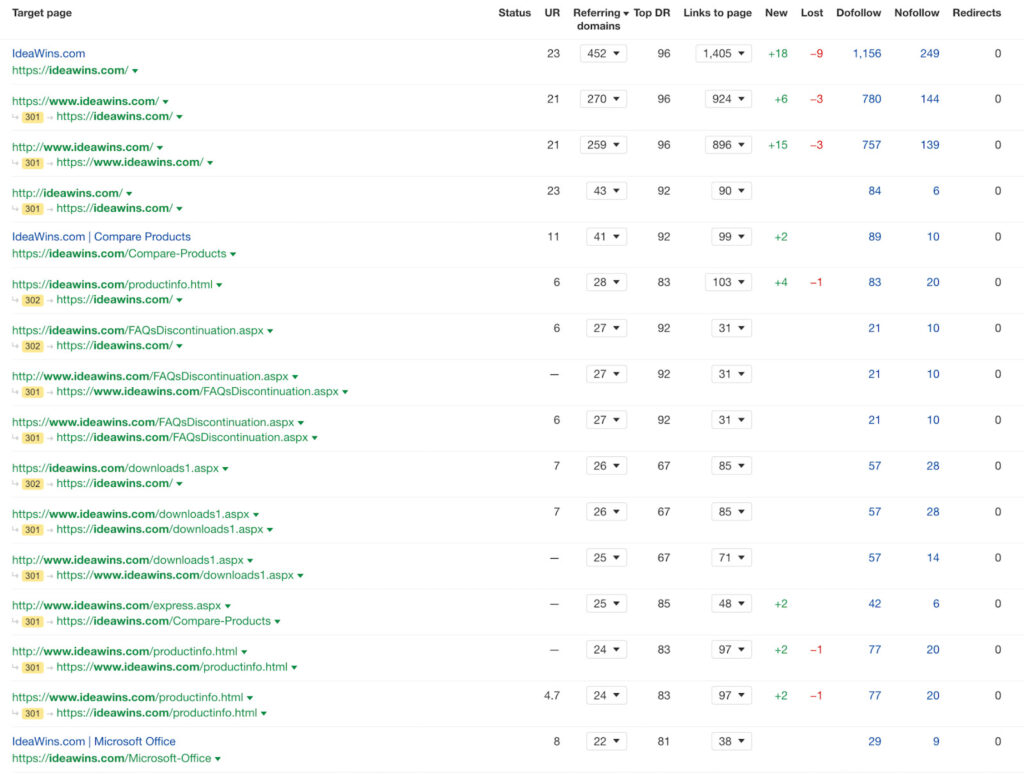Click the Status column header
Viewport: 1024px width, 775px height.
(x=515, y=12)
